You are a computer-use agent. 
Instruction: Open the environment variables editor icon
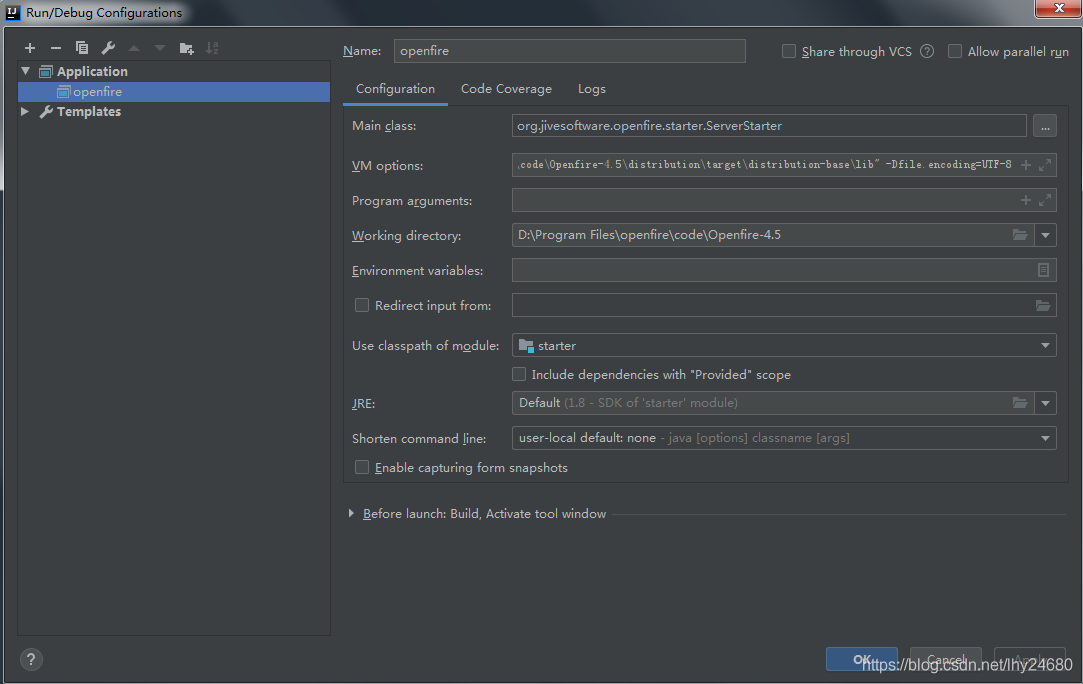1044,270
